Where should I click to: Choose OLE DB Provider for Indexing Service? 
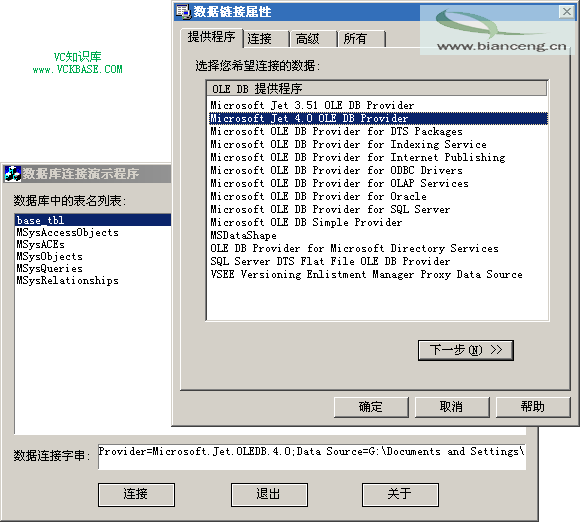pyautogui.click(x=377, y=144)
